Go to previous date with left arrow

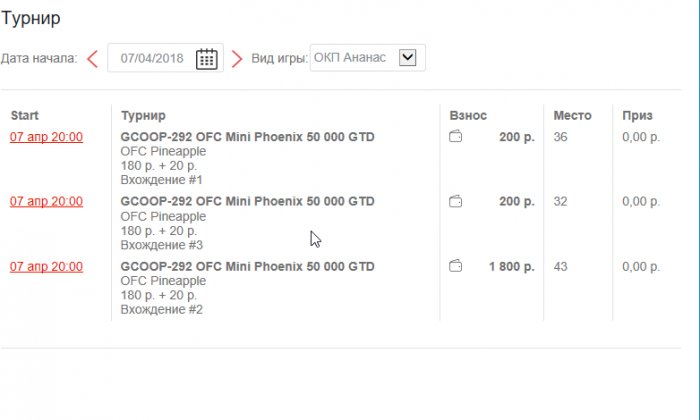click(x=92, y=58)
